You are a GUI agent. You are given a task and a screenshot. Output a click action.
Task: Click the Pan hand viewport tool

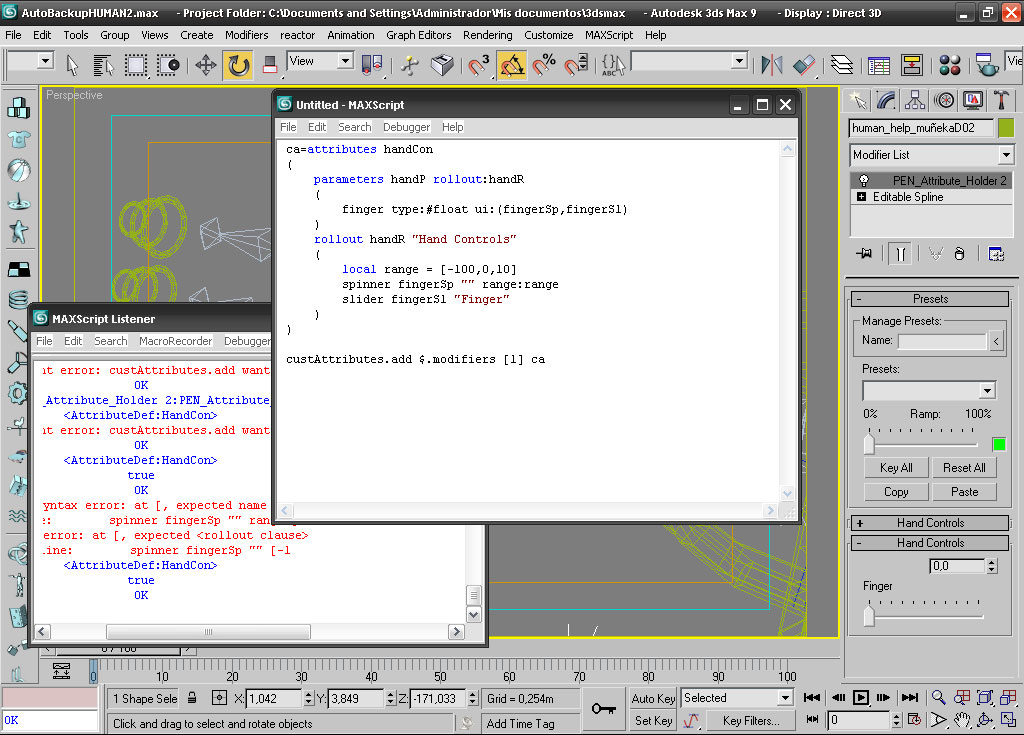(x=961, y=720)
